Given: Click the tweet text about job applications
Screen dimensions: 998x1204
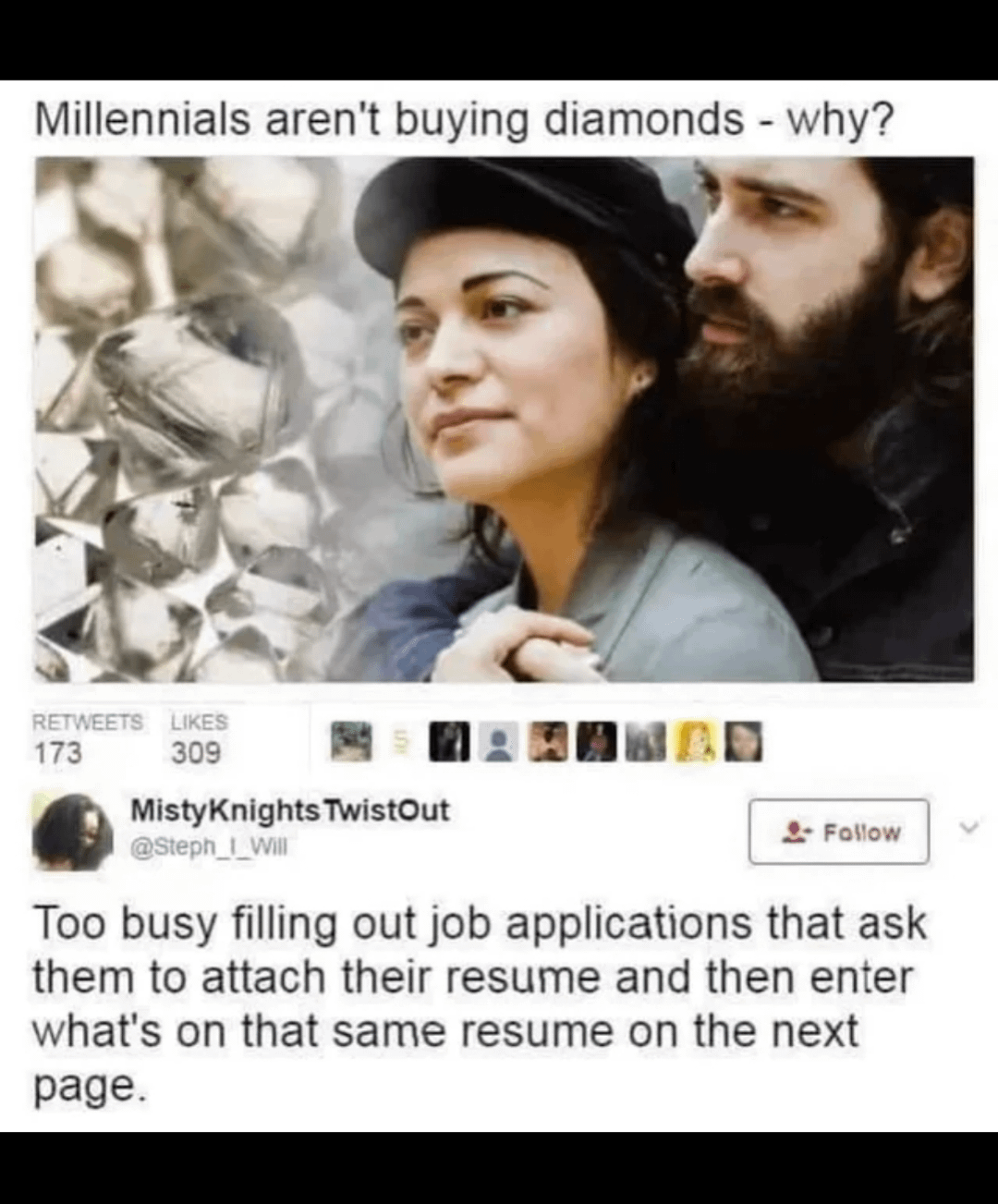Looking at the screenshot, I should click(x=479, y=1003).
